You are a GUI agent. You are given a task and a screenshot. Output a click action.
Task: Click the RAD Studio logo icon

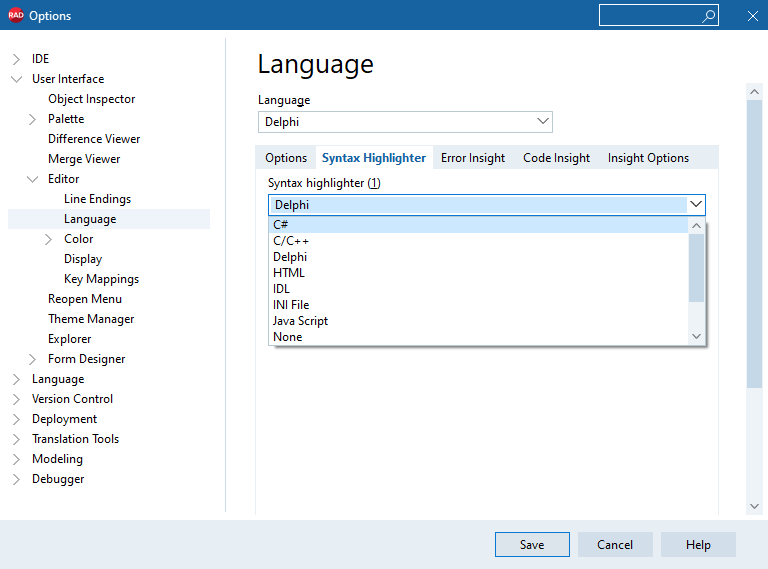(x=16, y=15)
